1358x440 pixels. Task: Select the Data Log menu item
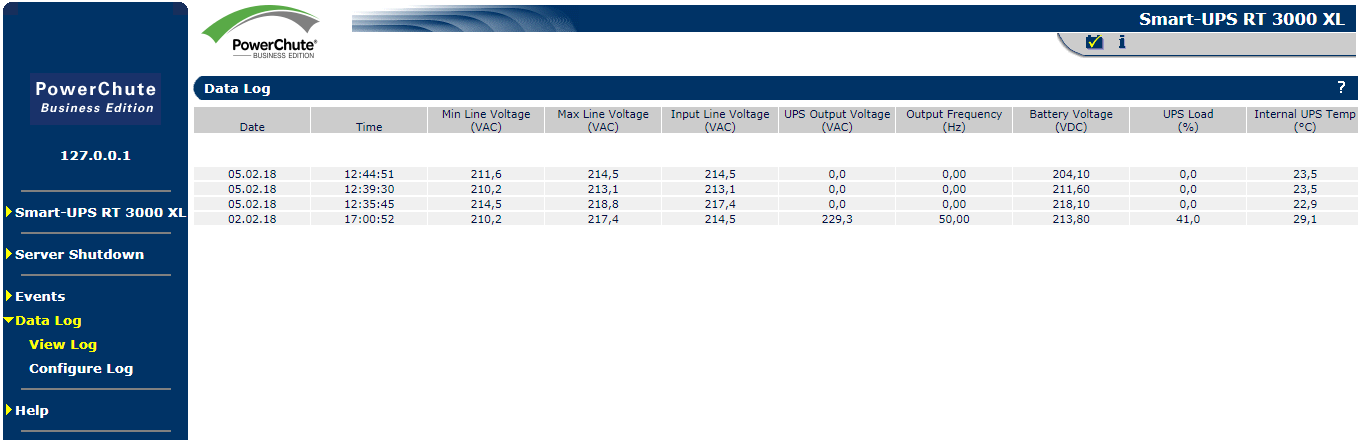pyautogui.click(x=48, y=321)
